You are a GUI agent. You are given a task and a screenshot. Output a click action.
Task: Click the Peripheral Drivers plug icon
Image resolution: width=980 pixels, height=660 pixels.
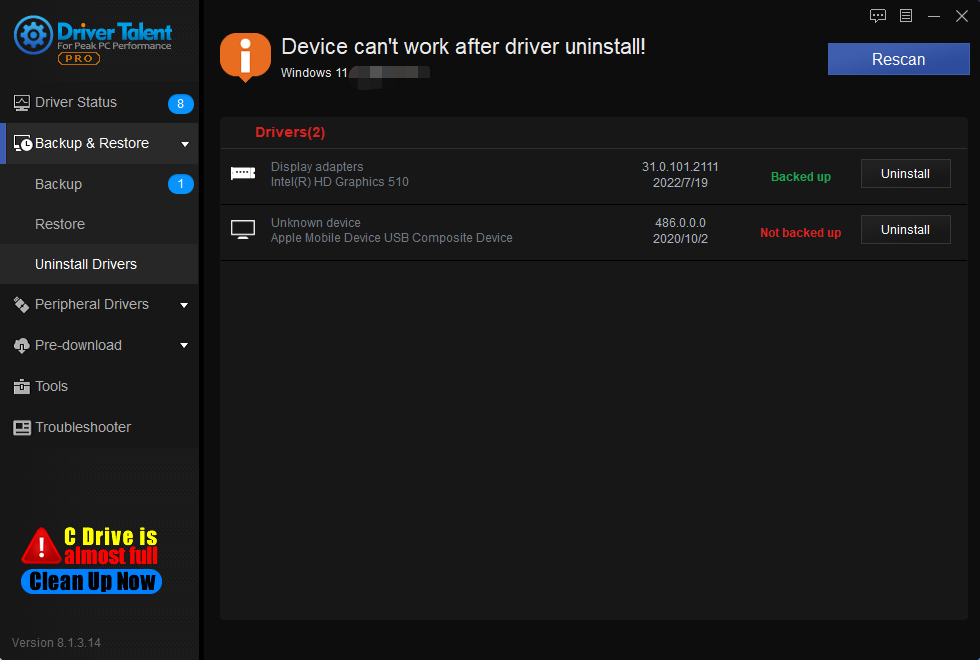coord(21,304)
